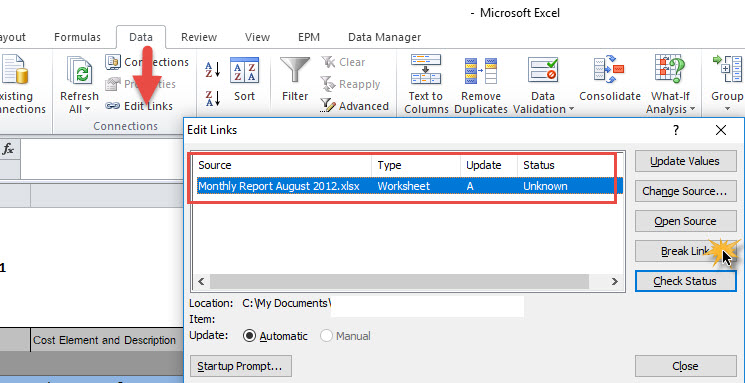Screen dimensions: 745x383
Task: Open the Data Manager tab
Action: click(x=384, y=37)
